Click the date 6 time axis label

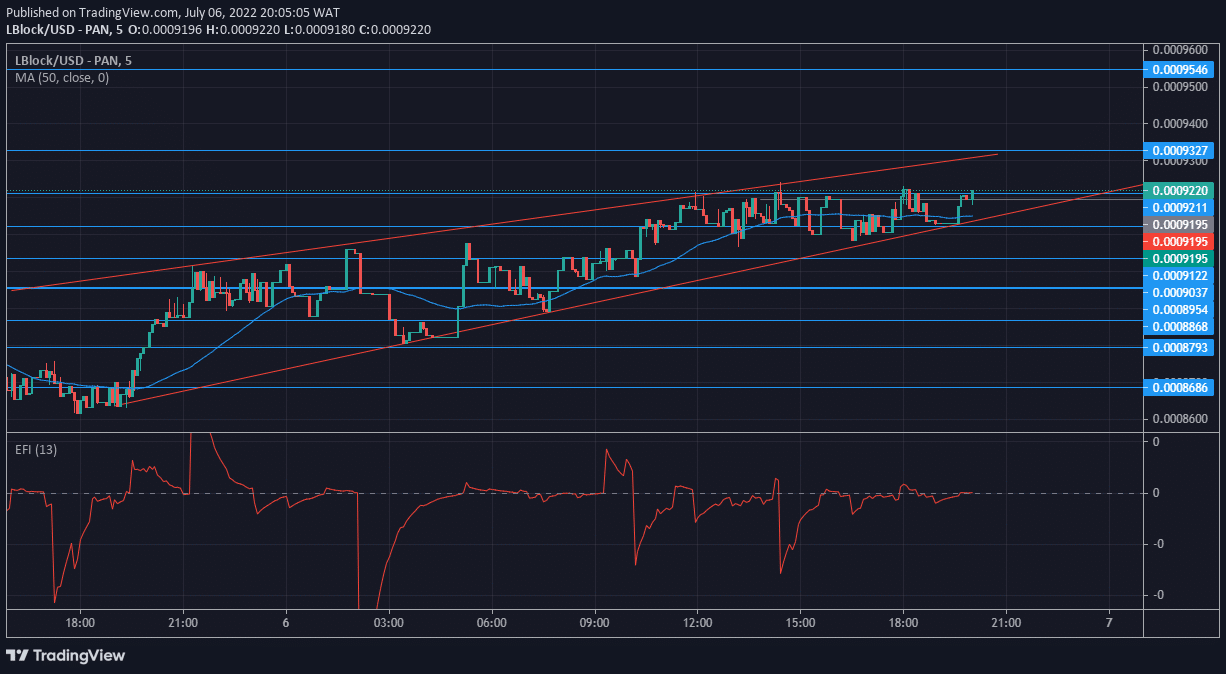[286, 622]
